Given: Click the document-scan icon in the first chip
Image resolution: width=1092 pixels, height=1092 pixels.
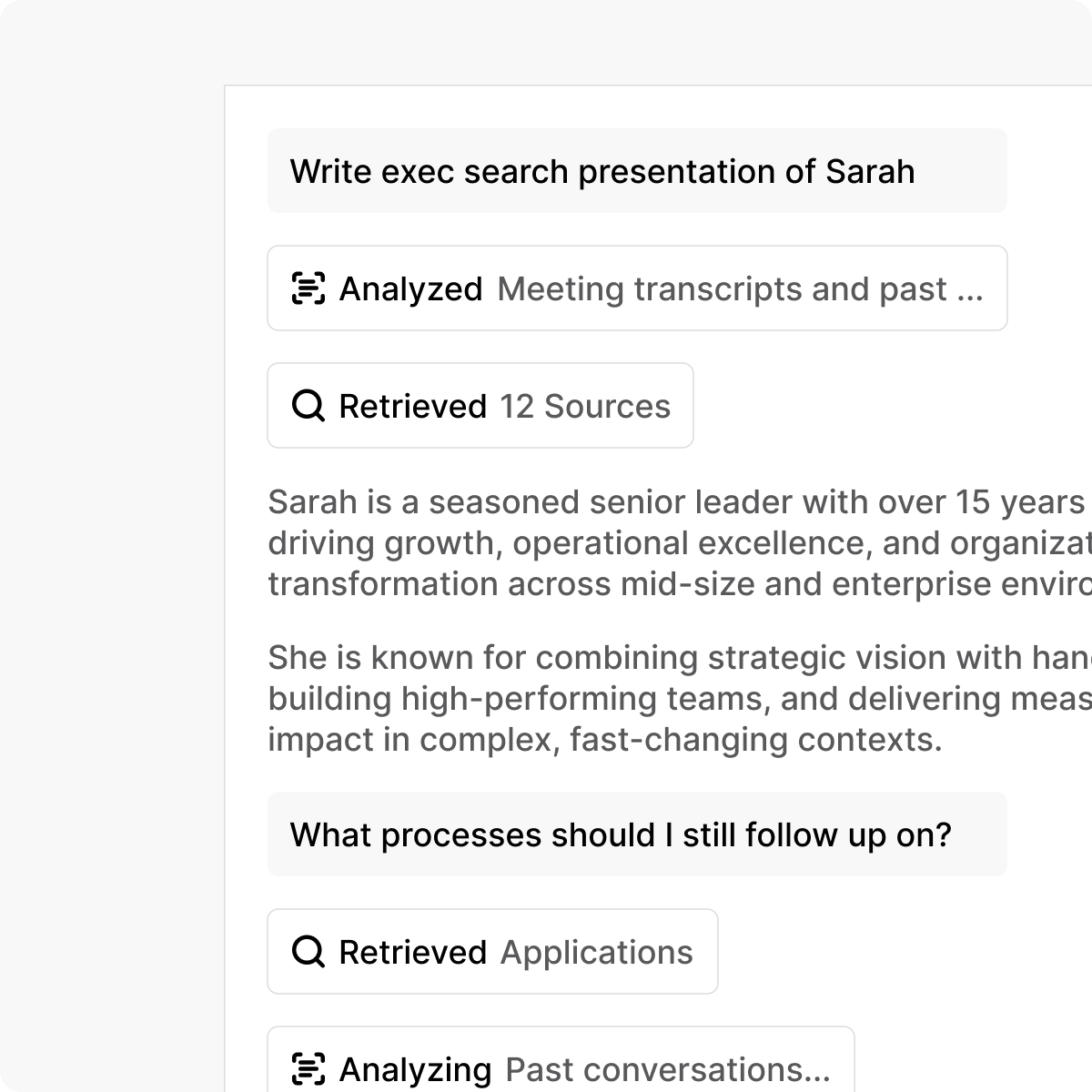Looking at the screenshot, I should tap(308, 288).
